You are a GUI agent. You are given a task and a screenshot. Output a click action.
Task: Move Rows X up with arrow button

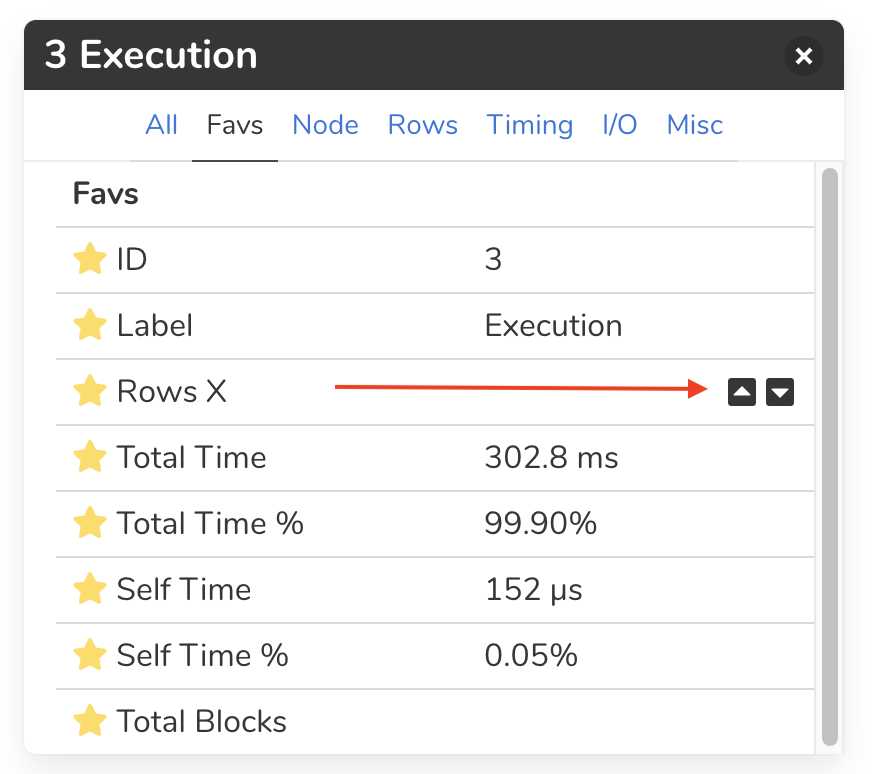click(741, 392)
